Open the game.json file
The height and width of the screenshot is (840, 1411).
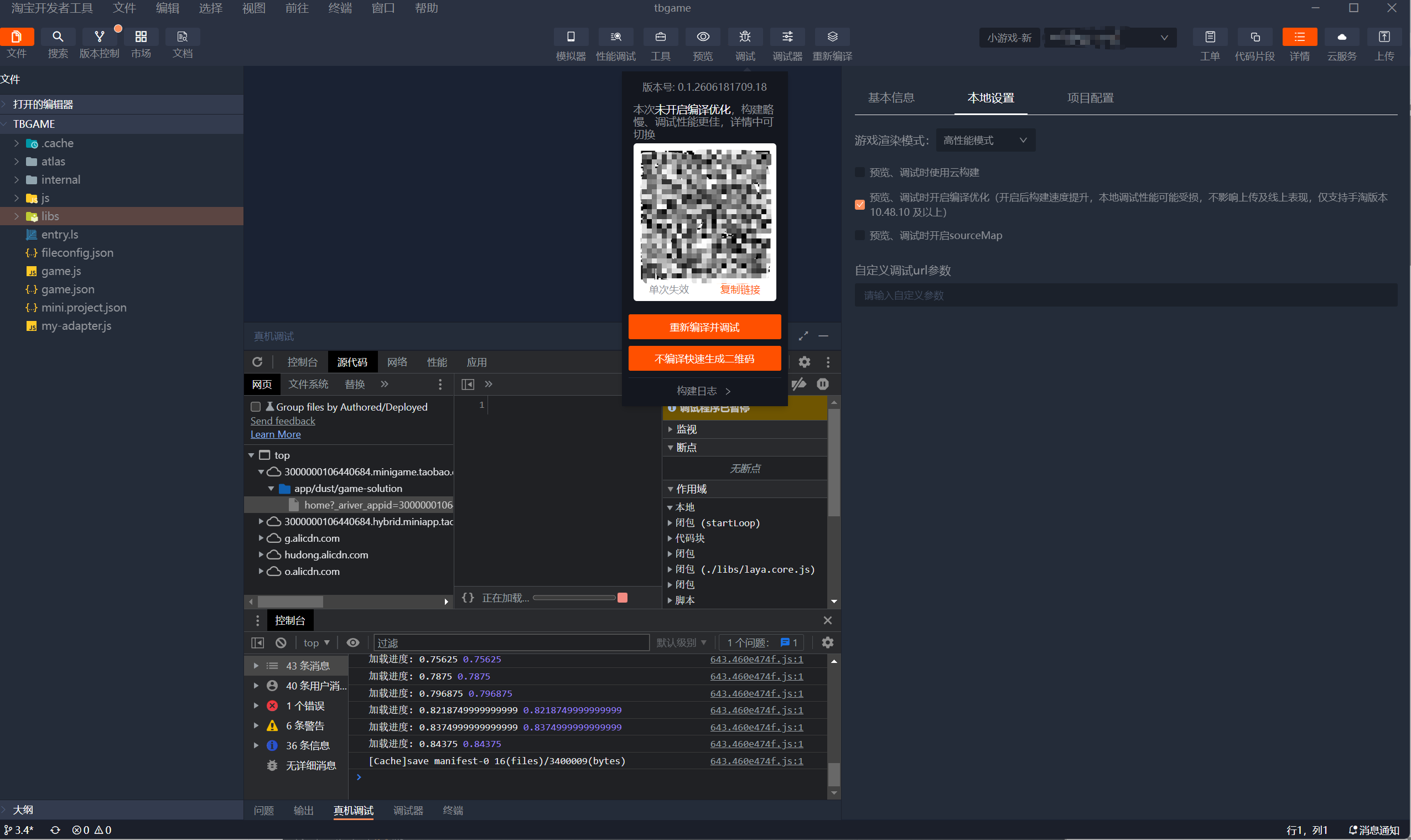click(x=68, y=290)
